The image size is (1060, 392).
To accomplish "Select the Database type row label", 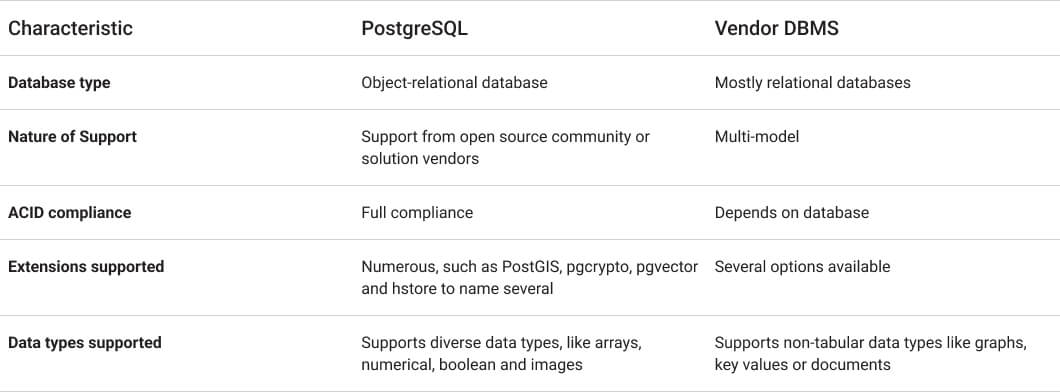I will pyautogui.click(x=59, y=82).
